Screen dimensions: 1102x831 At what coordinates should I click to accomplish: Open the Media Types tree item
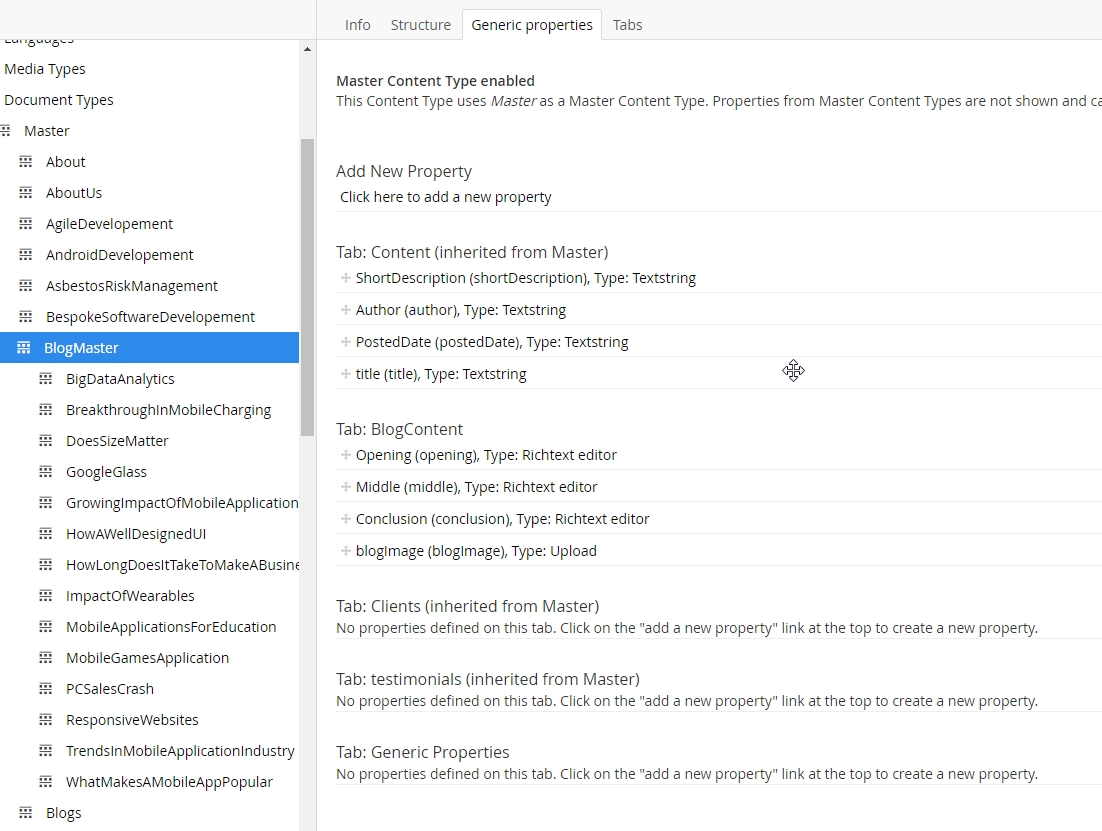pos(45,69)
